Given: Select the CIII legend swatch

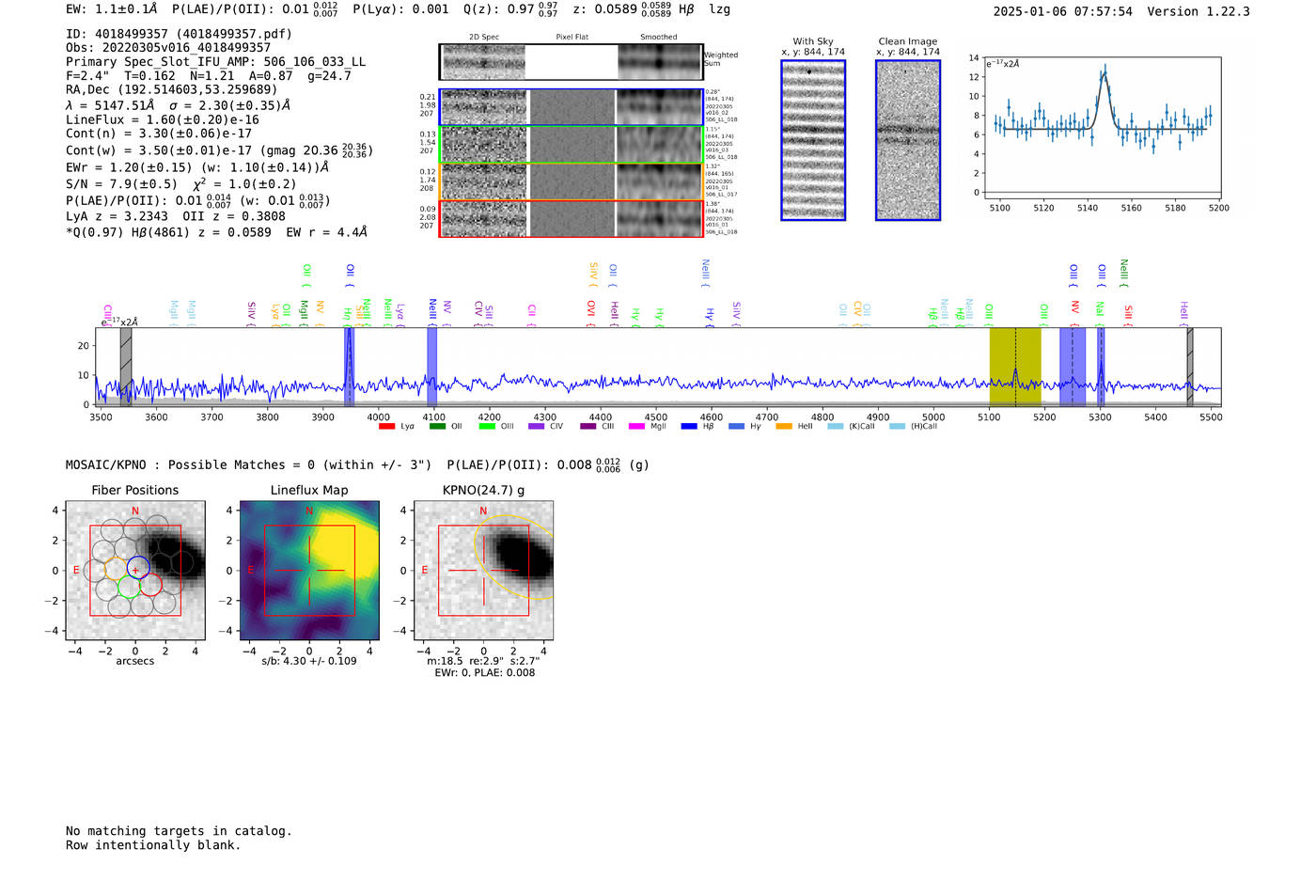Looking at the screenshot, I should pos(588,427).
